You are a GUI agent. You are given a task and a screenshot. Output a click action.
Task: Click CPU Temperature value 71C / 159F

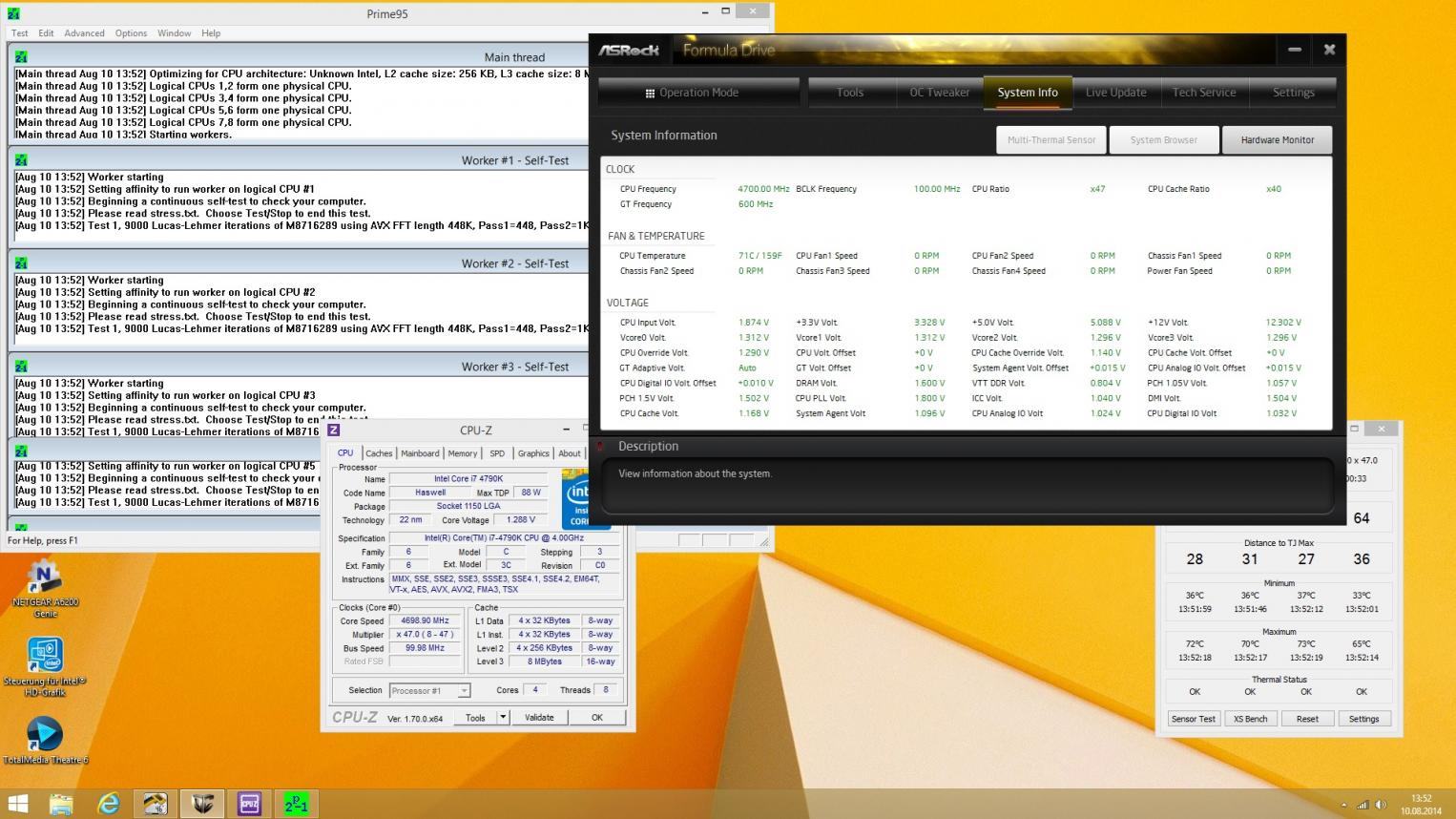(759, 256)
